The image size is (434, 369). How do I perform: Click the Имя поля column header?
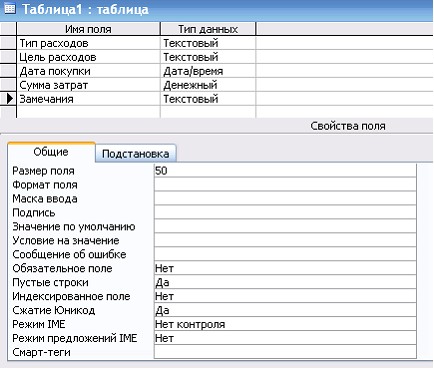click(88, 29)
